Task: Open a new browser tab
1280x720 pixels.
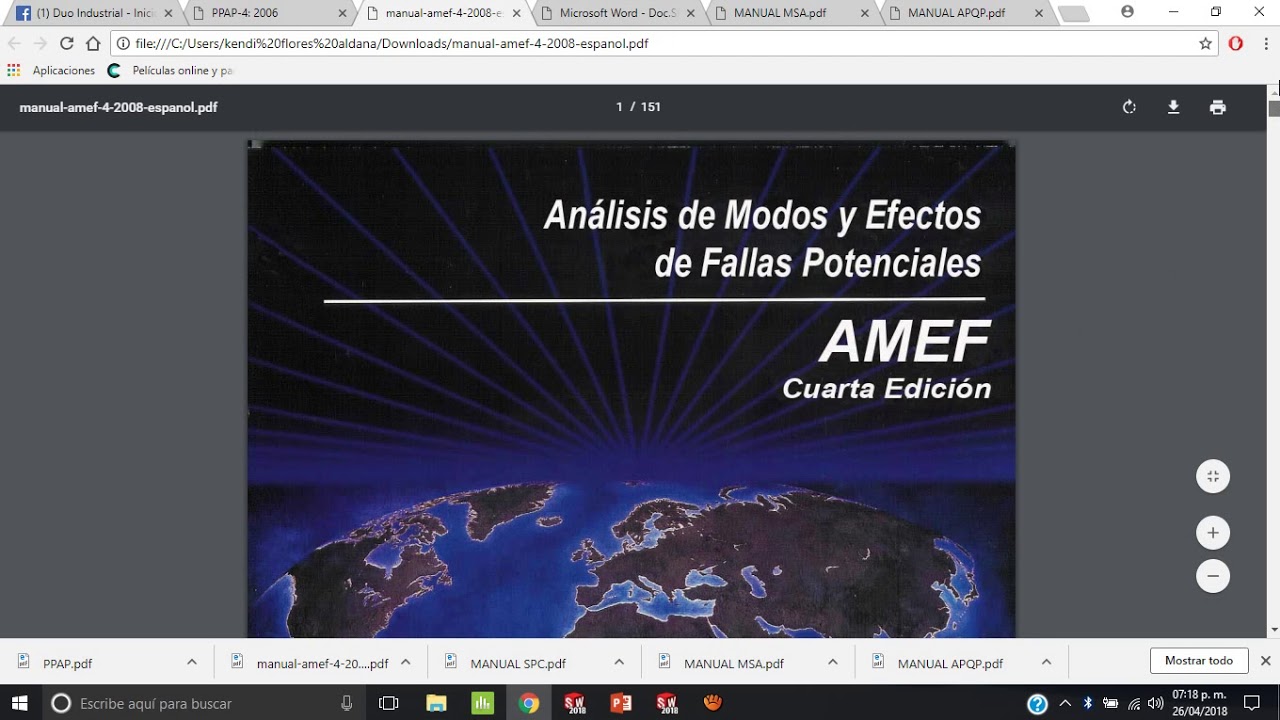Action: (x=1072, y=13)
